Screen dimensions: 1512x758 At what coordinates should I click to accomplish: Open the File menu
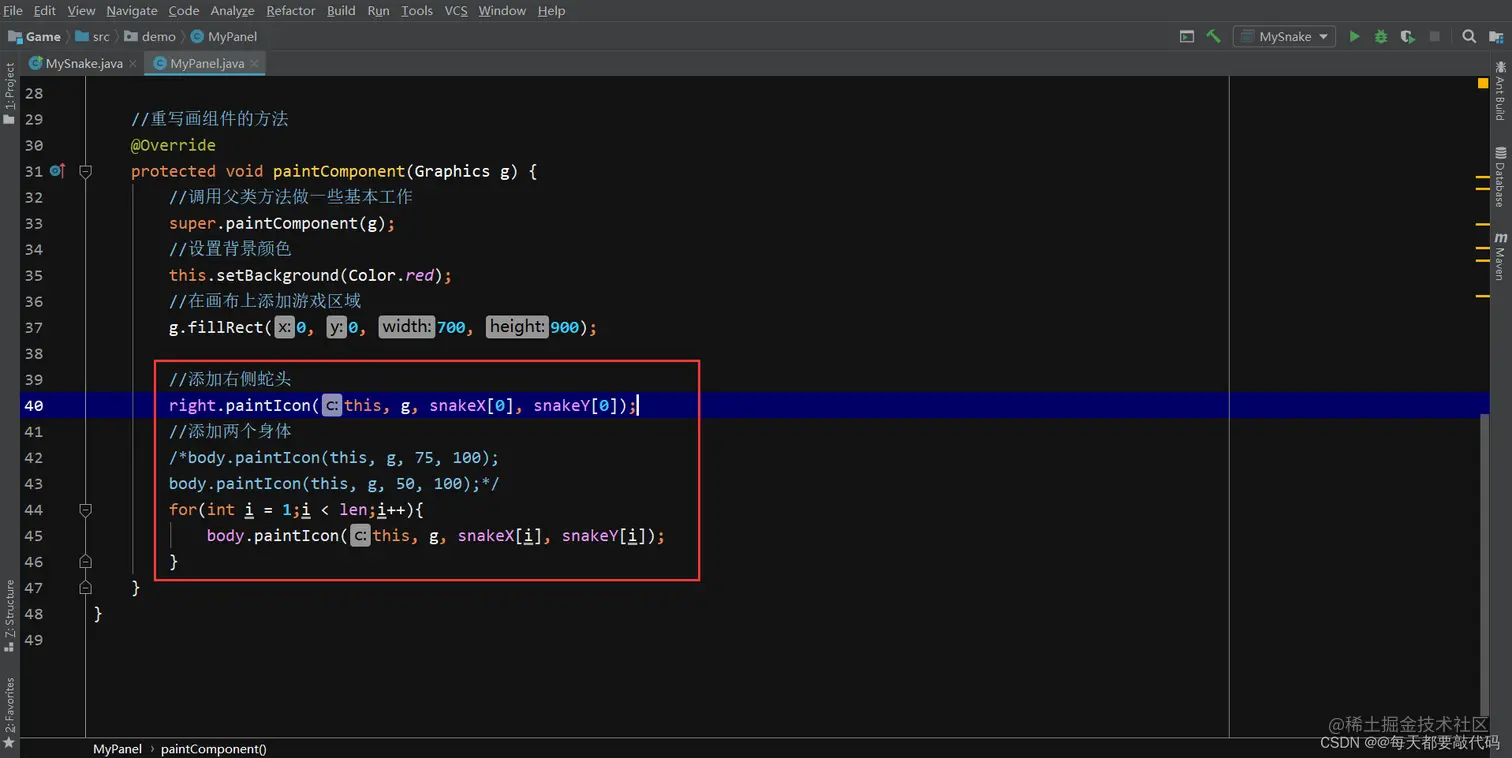click(x=13, y=11)
